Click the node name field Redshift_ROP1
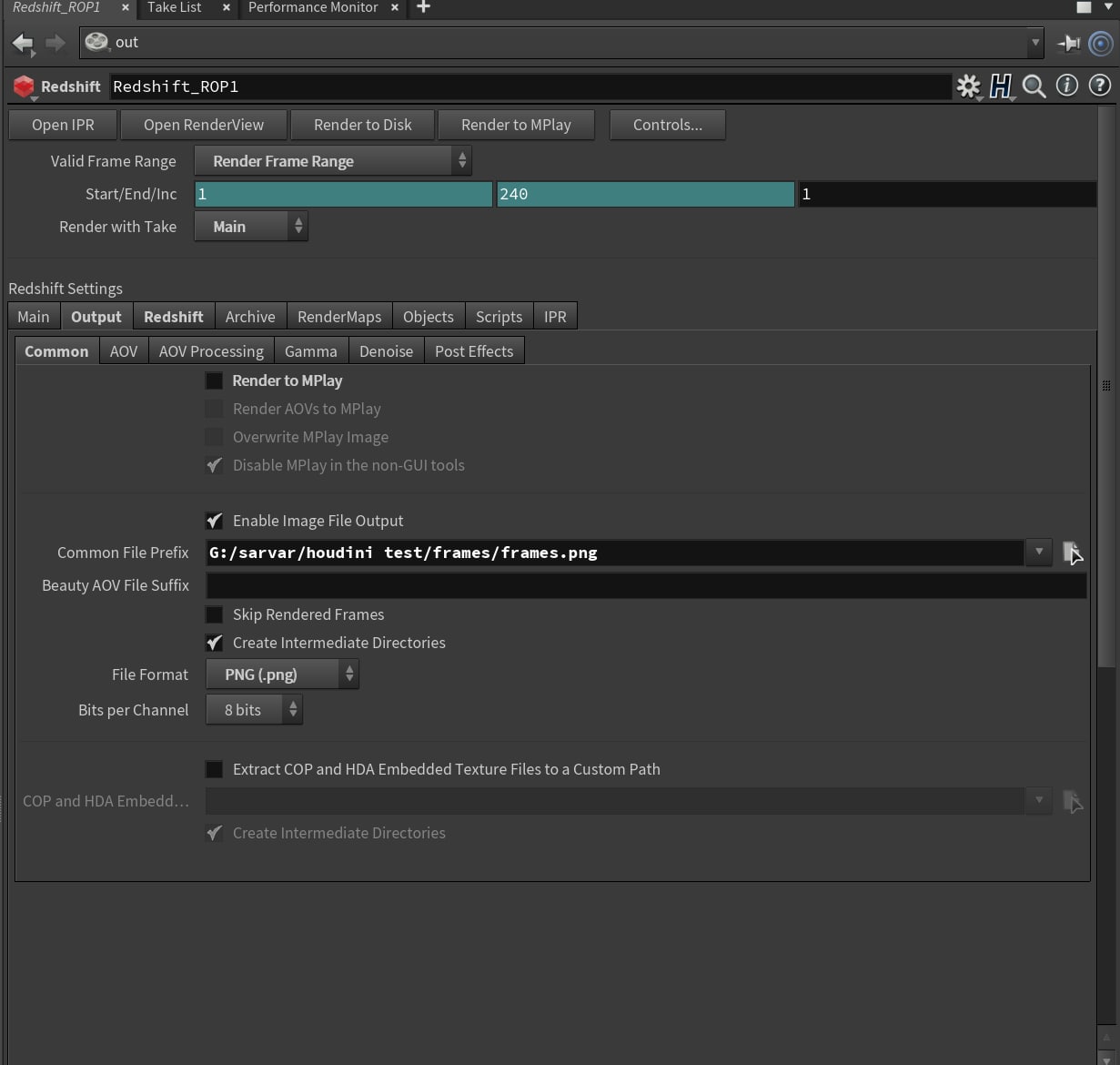 (x=531, y=86)
